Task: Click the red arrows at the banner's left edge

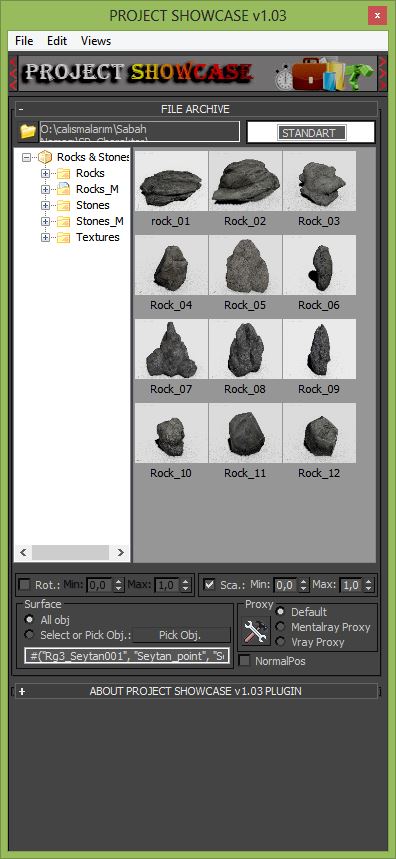Action: (13, 72)
